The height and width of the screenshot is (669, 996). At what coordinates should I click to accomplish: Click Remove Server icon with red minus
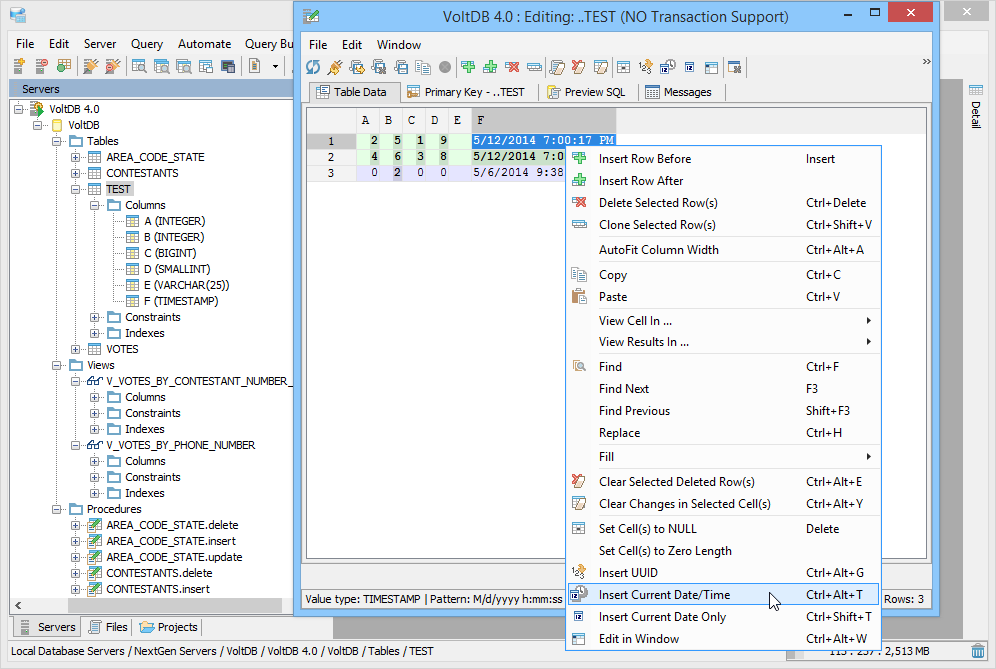click(41, 65)
